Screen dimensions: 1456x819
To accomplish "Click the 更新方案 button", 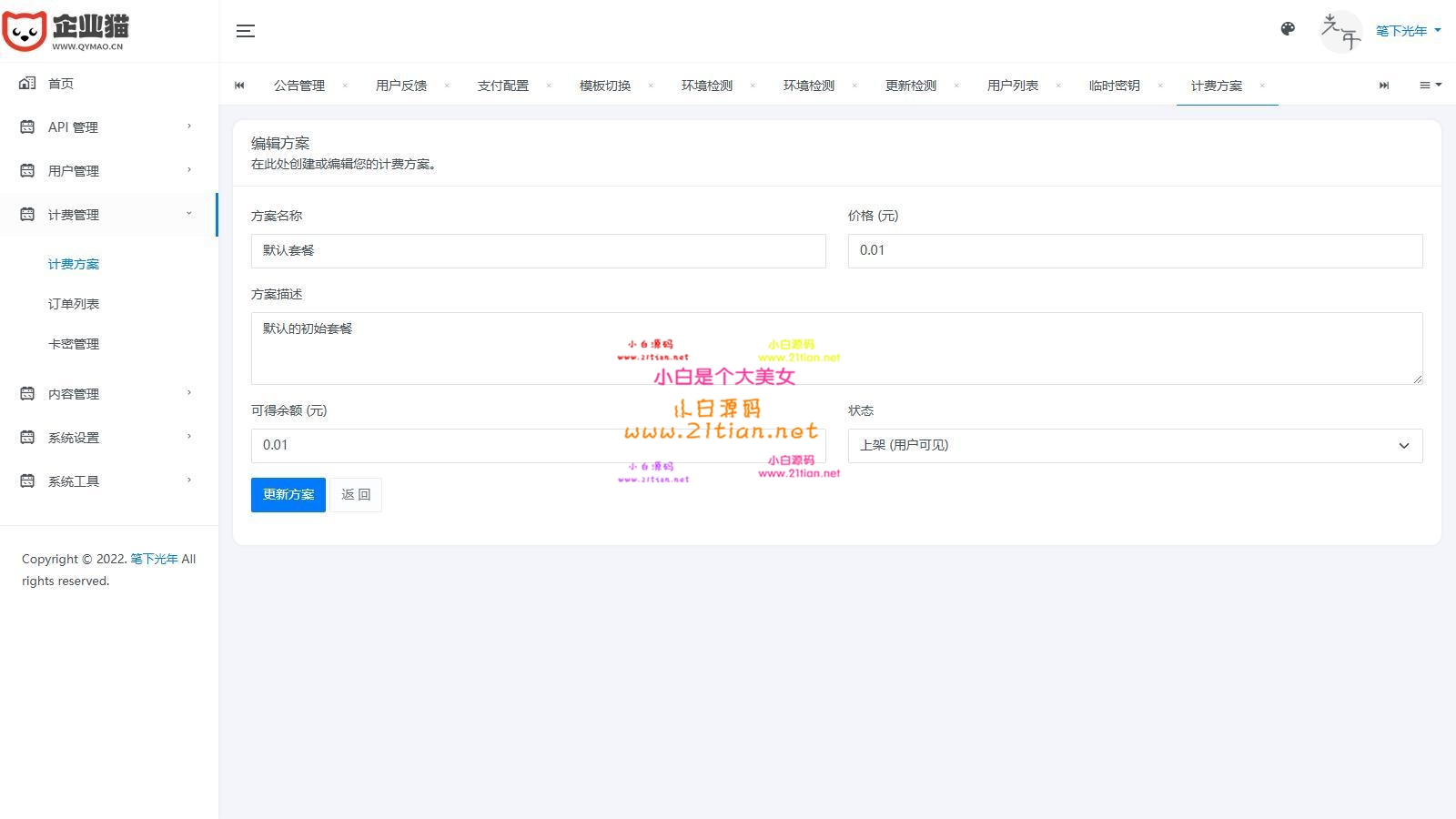I will point(288,495).
